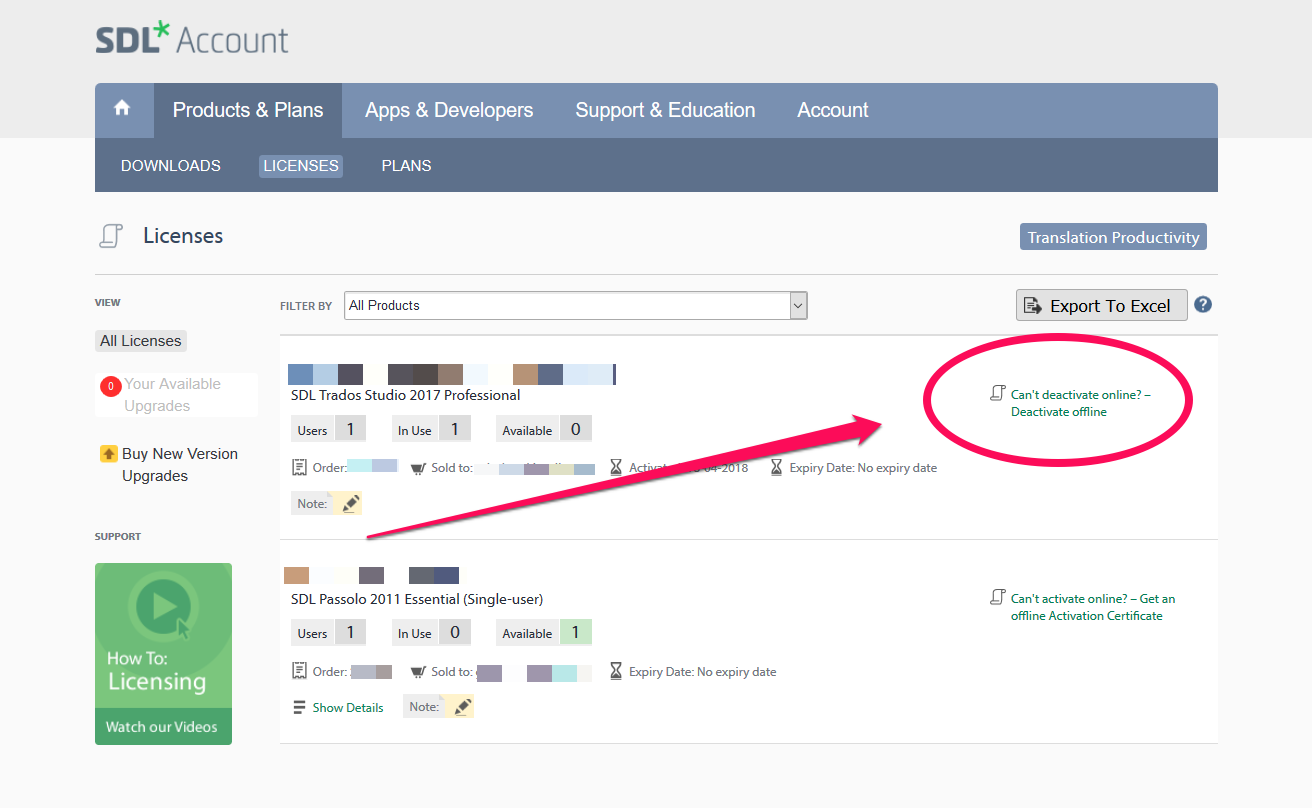Click Passolo Expiry Date hourglass icon
Image resolution: width=1312 pixels, height=808 pixels.
coord(616,671)
